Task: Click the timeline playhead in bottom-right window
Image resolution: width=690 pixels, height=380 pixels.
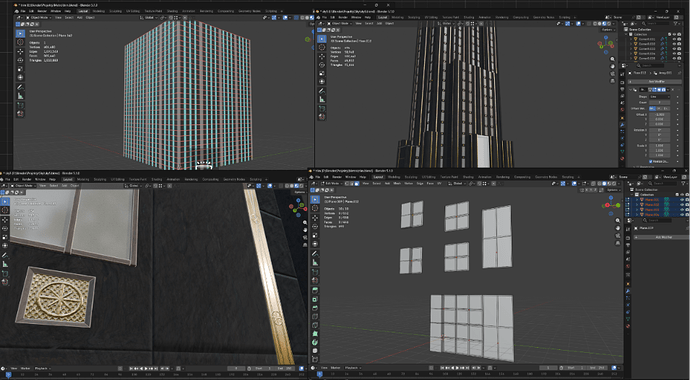Action: 320,374
